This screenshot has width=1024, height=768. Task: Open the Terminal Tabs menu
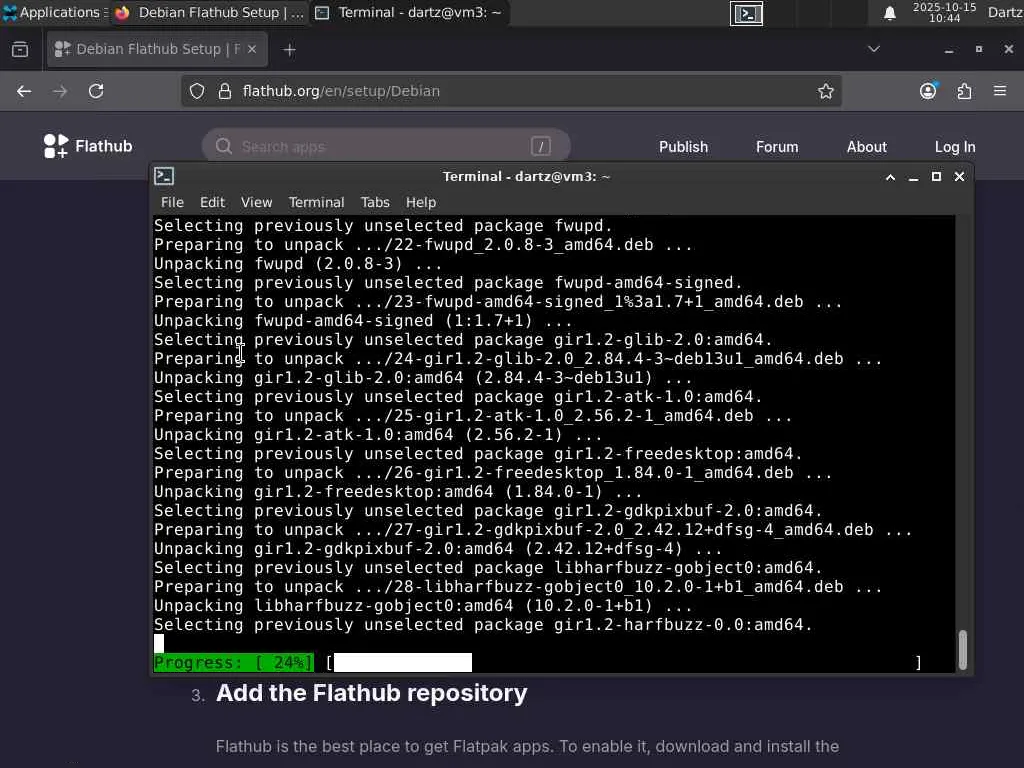click(x=375, y=202)
